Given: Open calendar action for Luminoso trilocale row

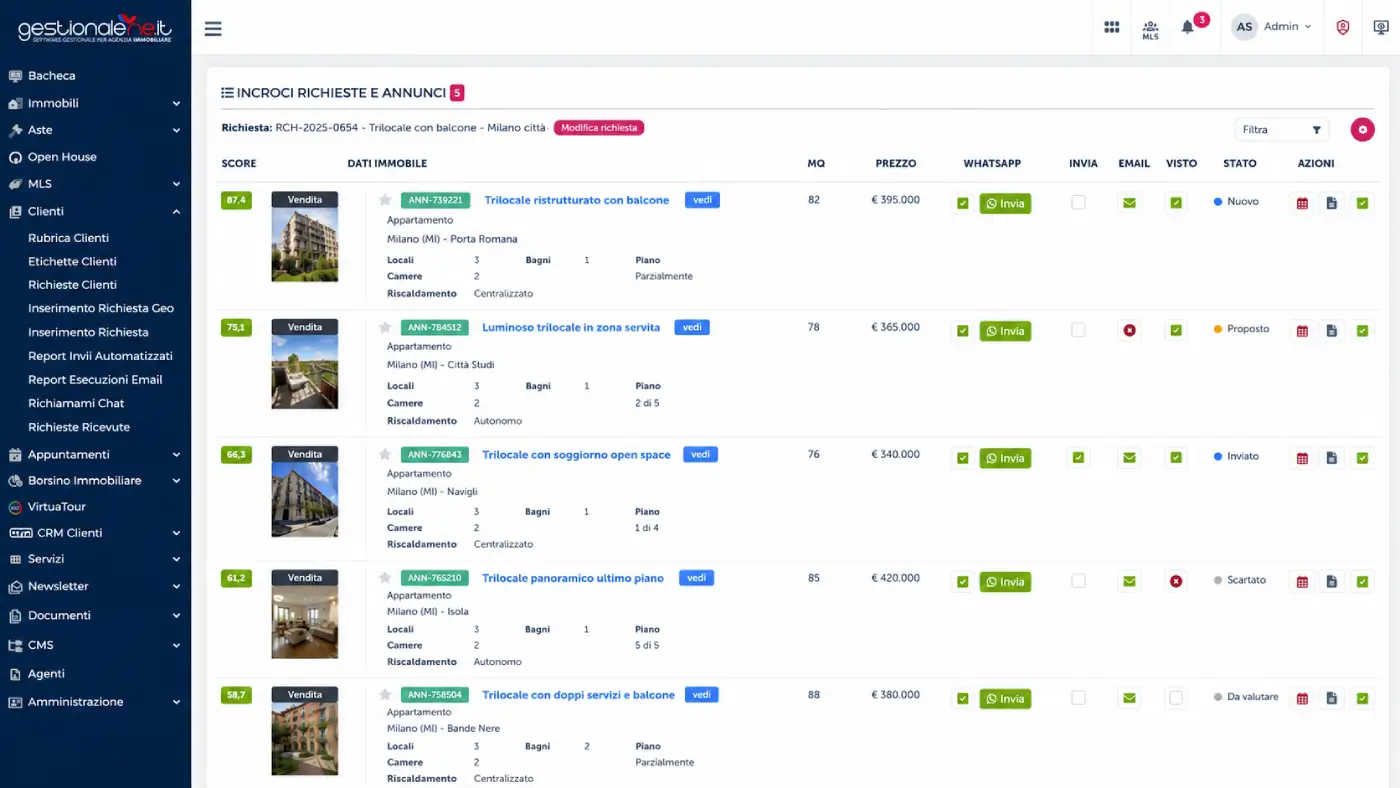Looking at the screenshot, I should click(1302, 330).
